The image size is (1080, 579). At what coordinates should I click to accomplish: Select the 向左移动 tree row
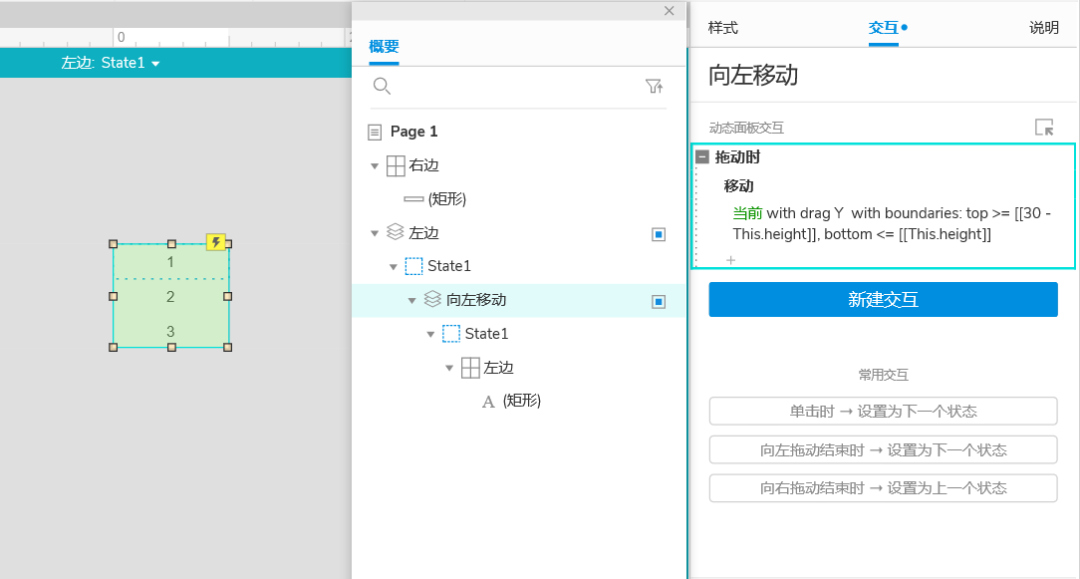(519, 300)
